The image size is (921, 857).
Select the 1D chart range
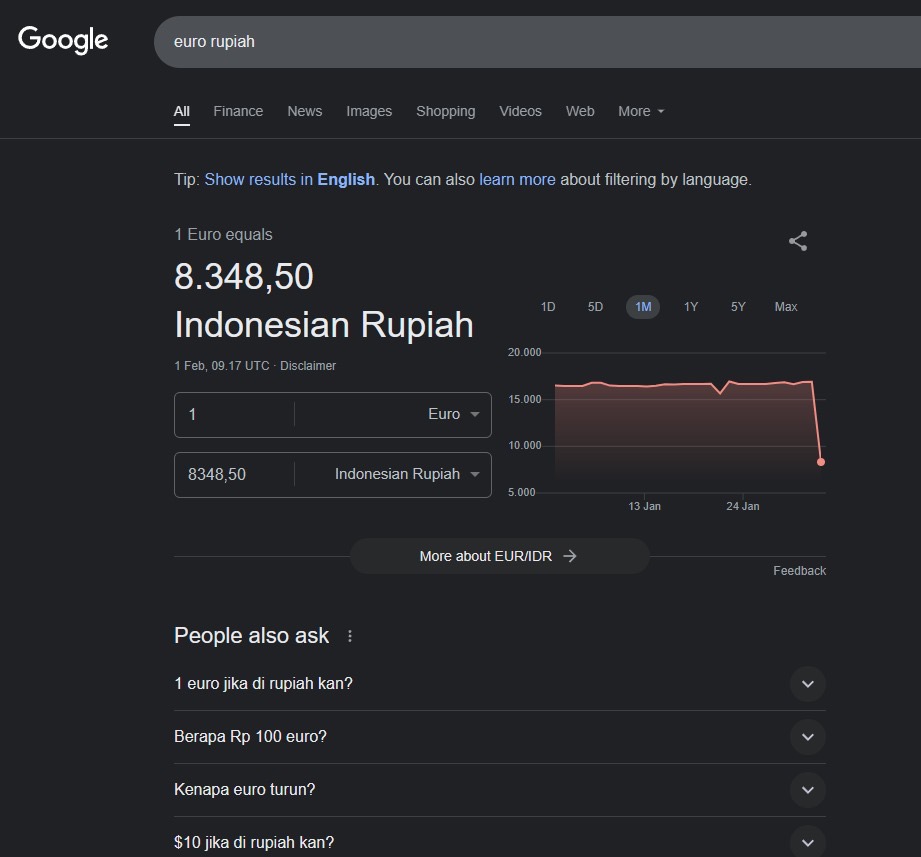[548, 307]
